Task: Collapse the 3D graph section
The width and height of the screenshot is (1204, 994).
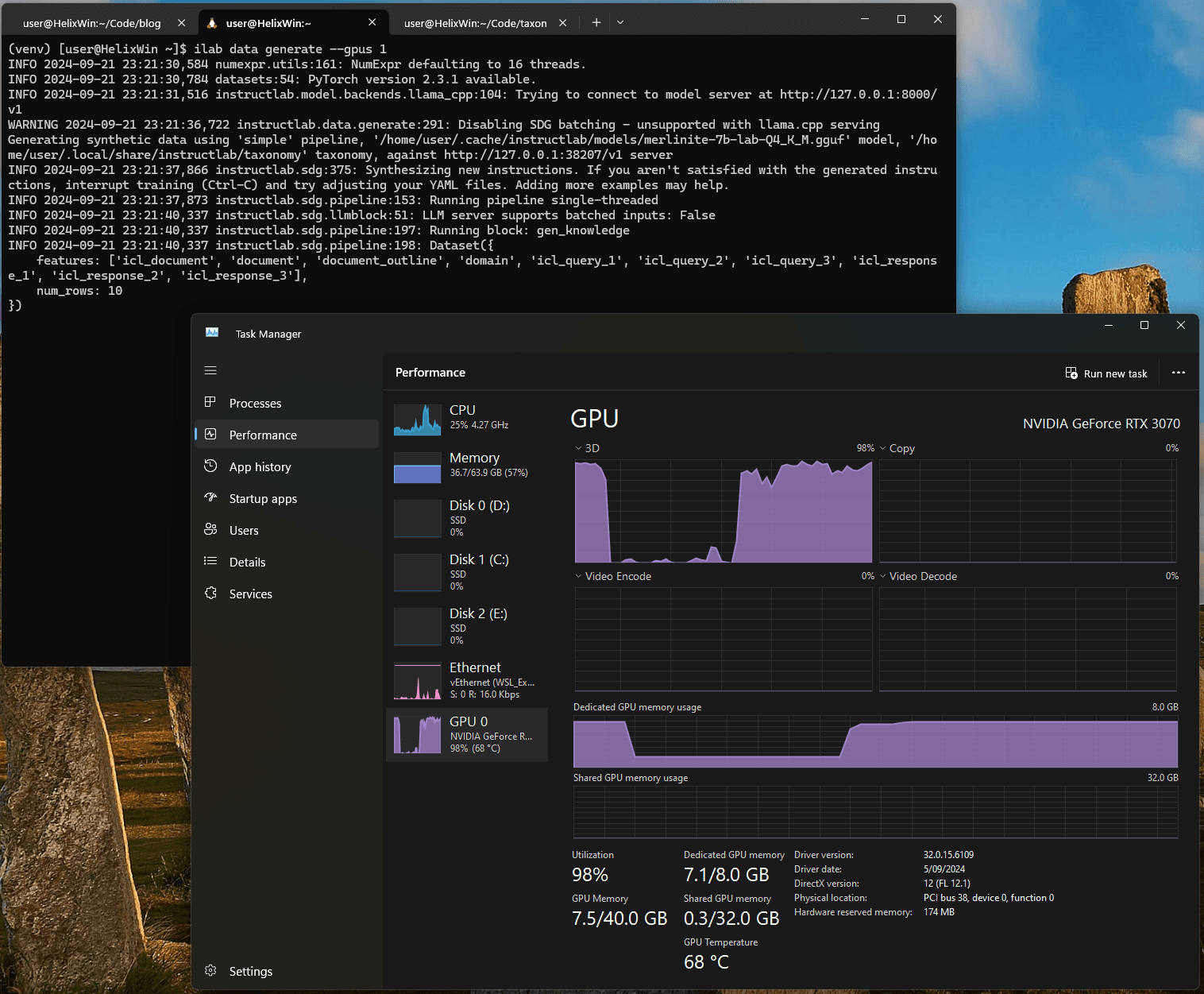Action: click(577, 447)
